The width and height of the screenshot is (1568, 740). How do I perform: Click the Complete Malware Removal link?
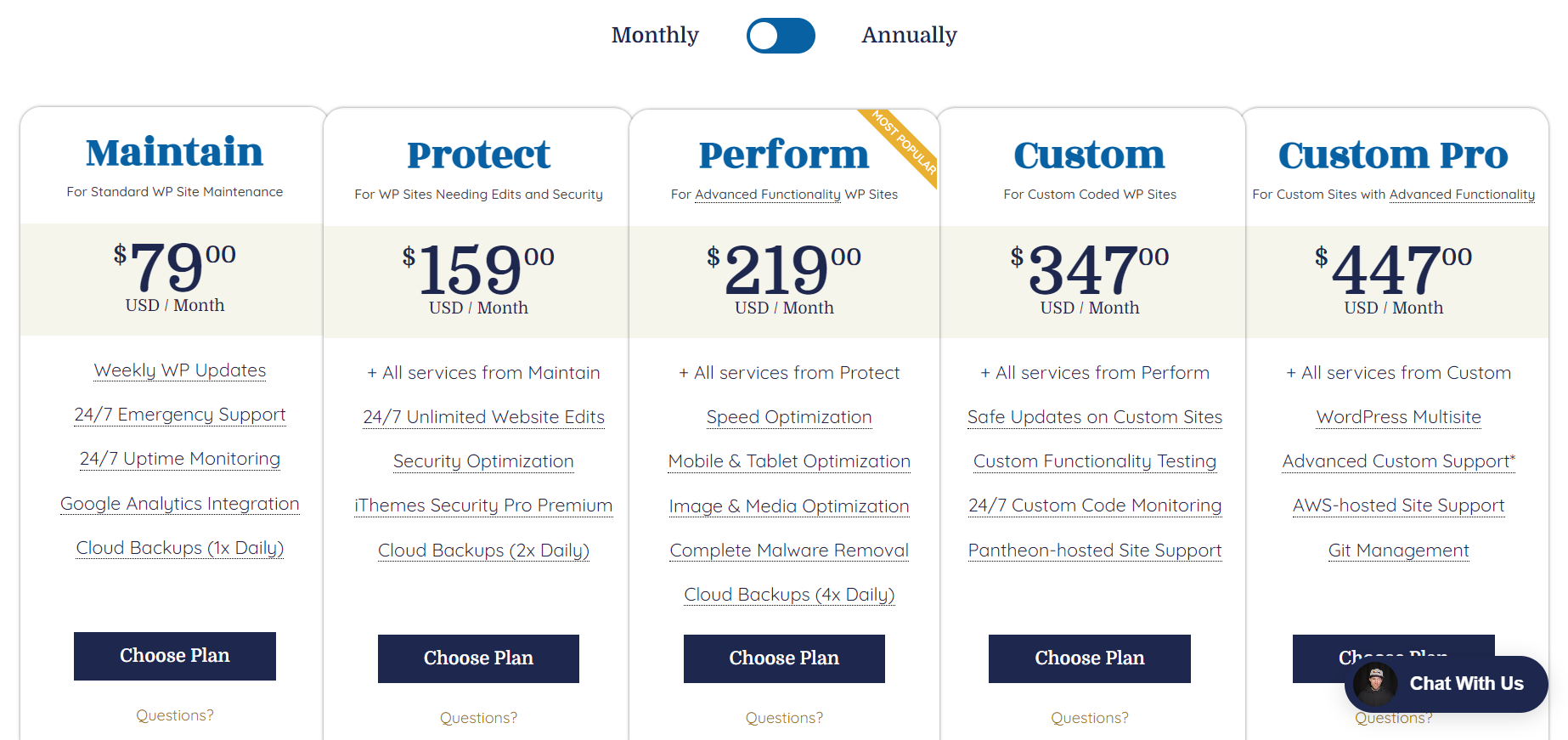tap(788, 551)
